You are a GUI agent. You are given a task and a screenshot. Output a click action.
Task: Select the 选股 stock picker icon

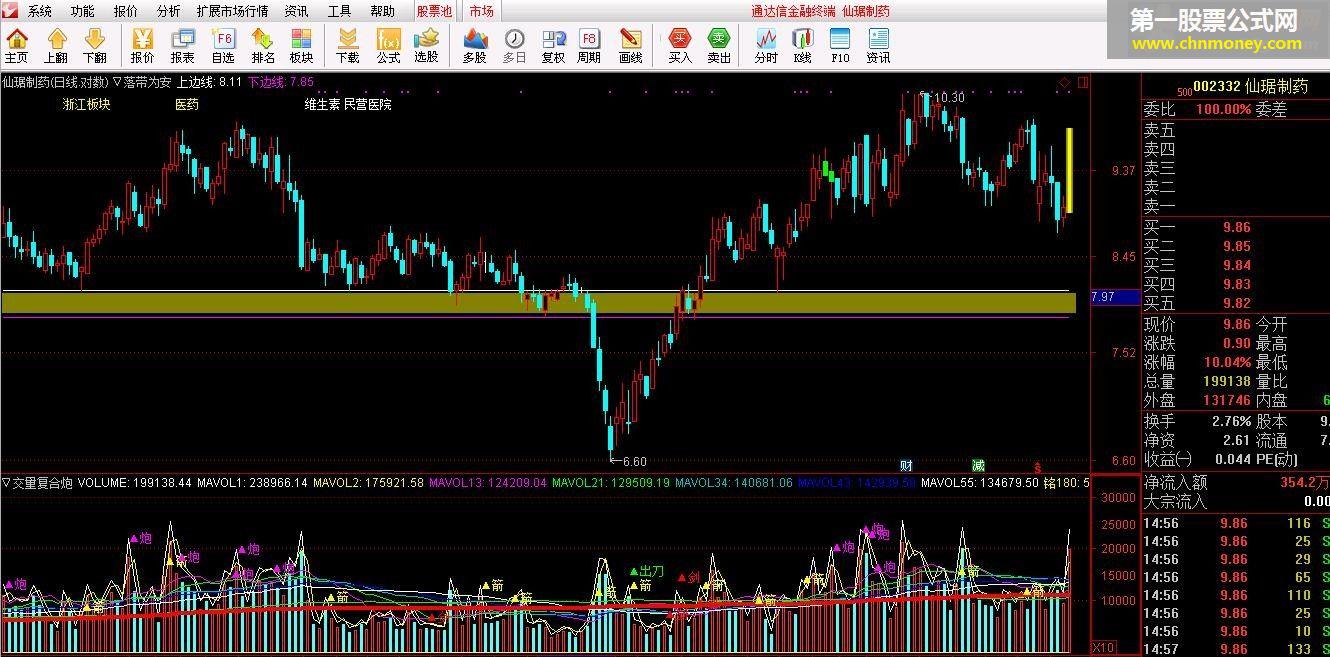click(x=427, y=46)
